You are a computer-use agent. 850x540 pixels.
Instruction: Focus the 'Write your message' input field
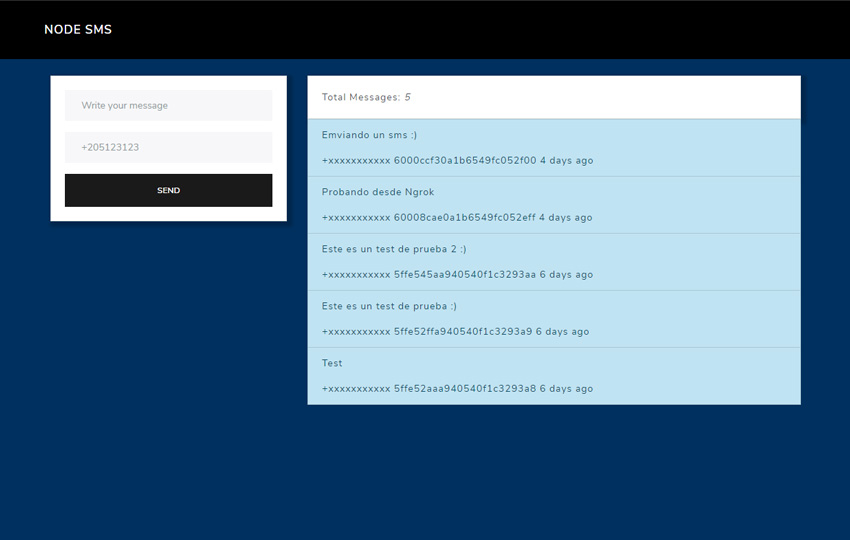pos(168,105)
